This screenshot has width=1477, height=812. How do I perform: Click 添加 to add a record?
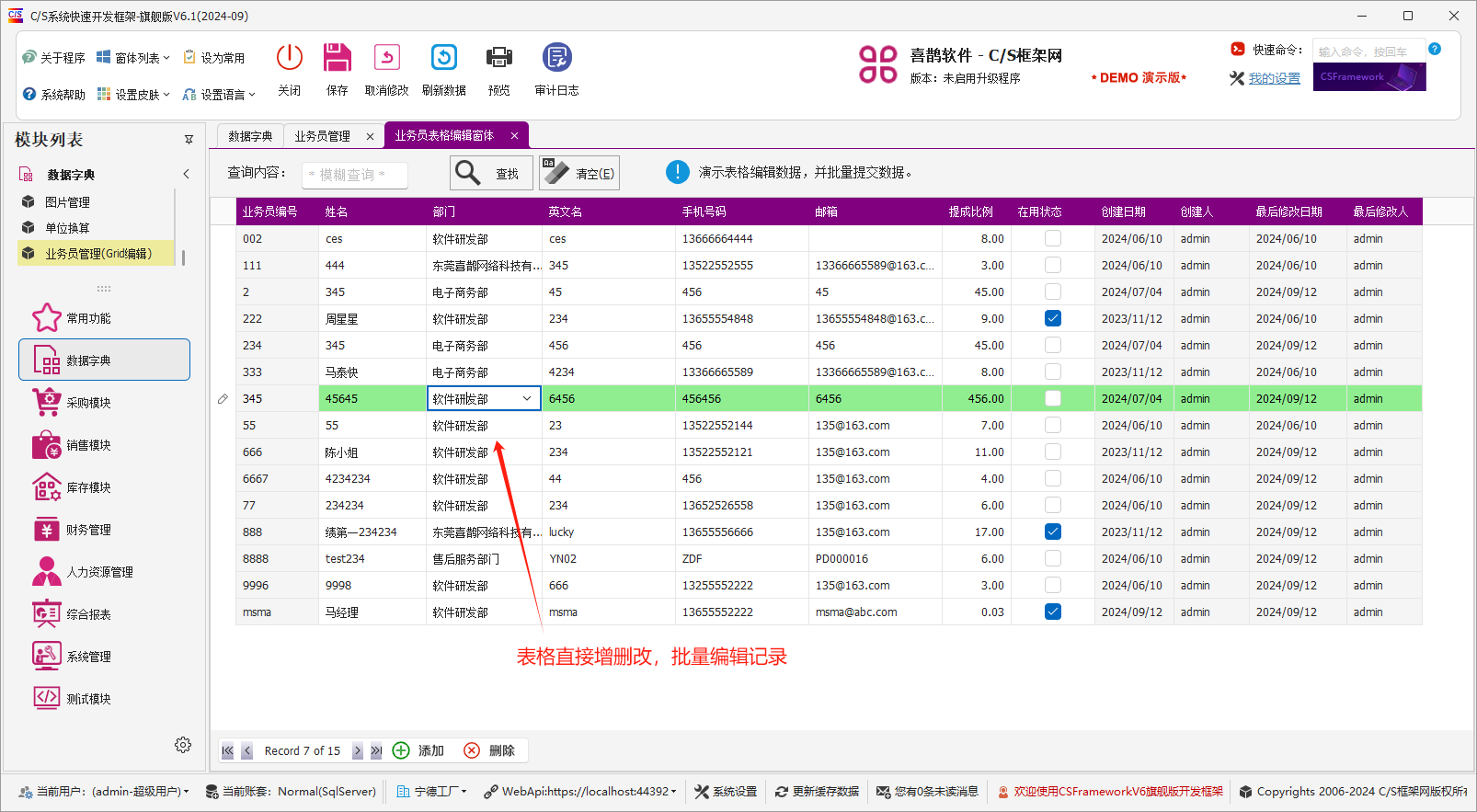(x=418, y=750)
